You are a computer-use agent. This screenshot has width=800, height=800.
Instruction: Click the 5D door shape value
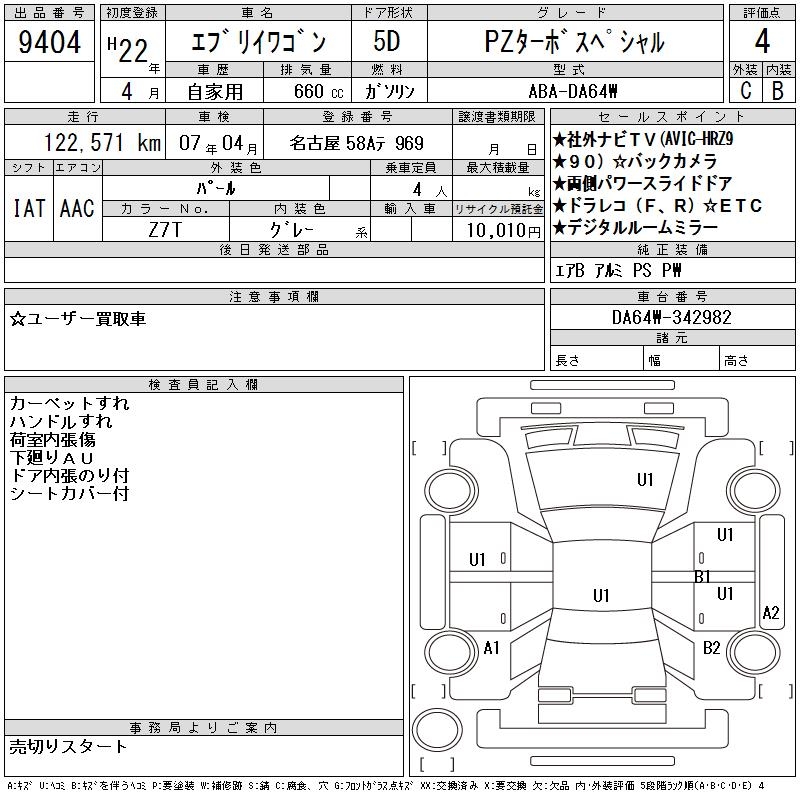(x=387, y=41)
